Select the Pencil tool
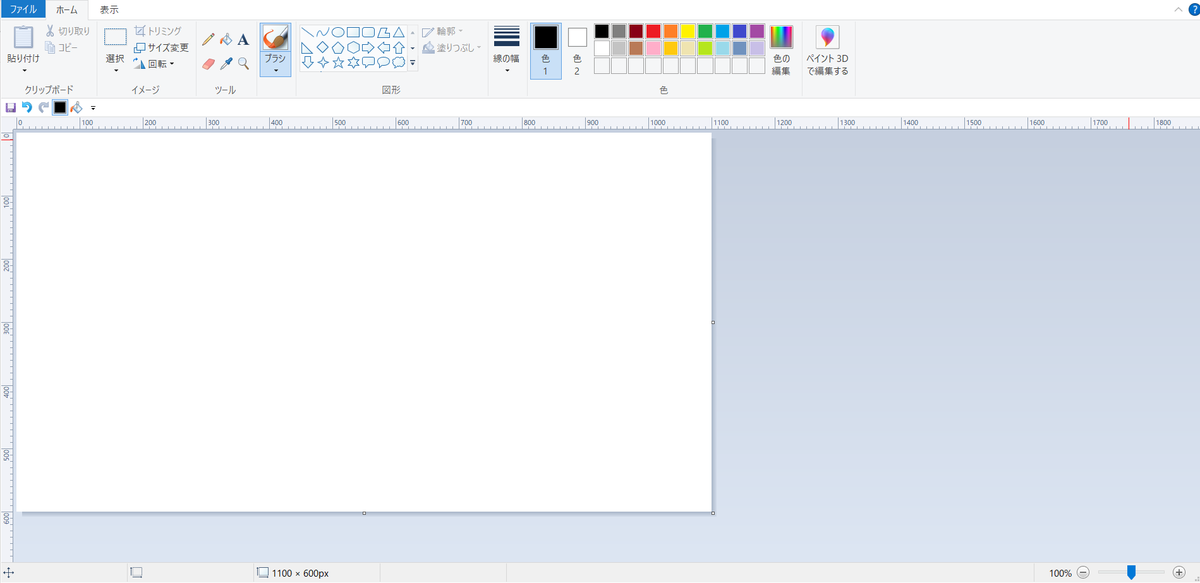 click(x=208, y=39)
